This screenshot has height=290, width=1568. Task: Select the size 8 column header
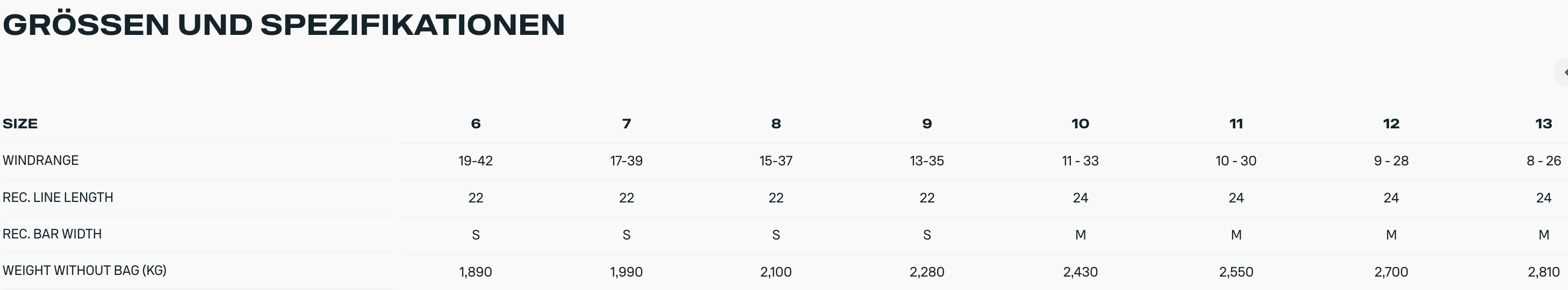point(776,124)
